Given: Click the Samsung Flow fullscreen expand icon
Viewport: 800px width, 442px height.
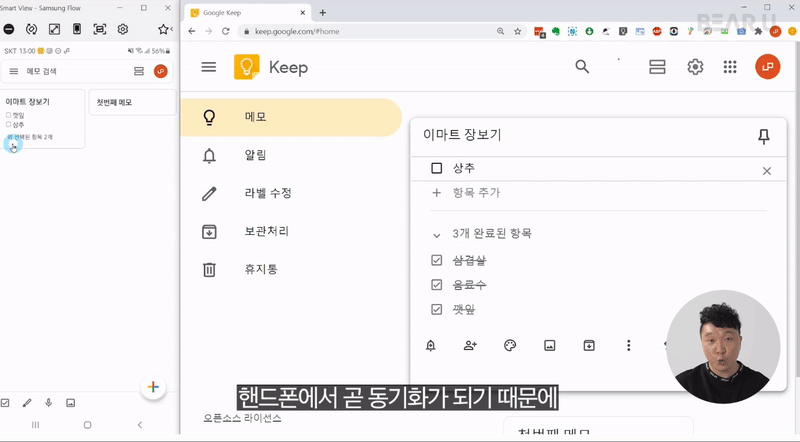Looking at the screenshot, I should [x=54, y=29].
